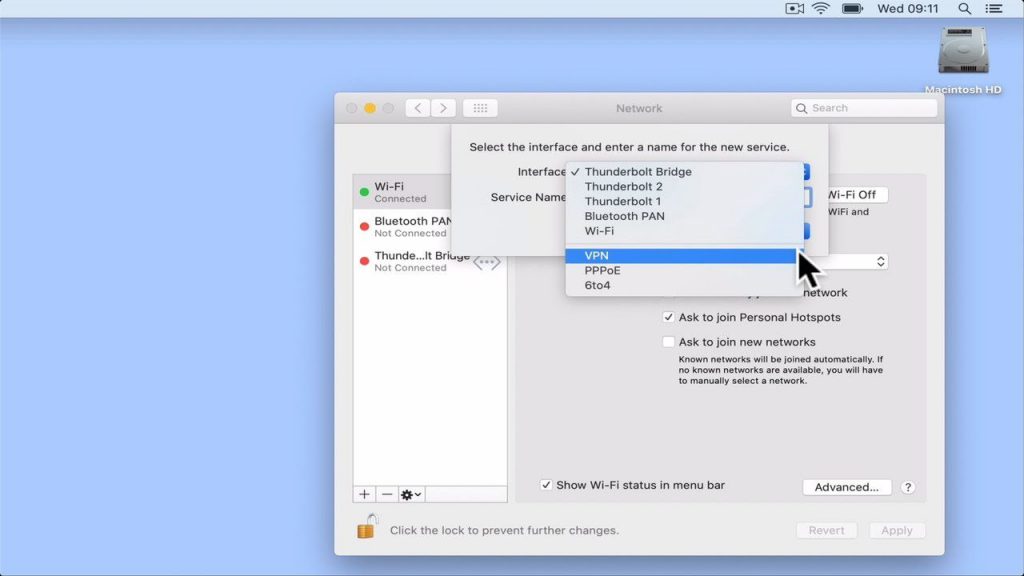Viewport: 1024px width, 576px height.
Task: Toggle Ask to join new networks
Action: point(668,342)
